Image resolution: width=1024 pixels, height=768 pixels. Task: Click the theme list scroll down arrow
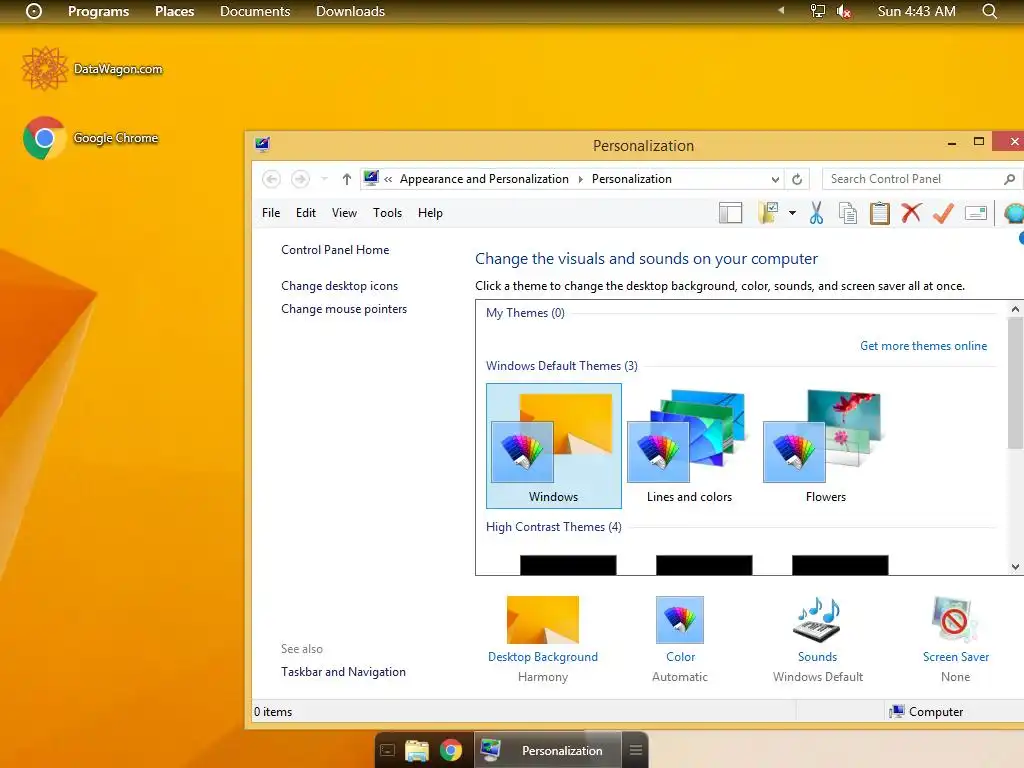[x=1016, y=567]
